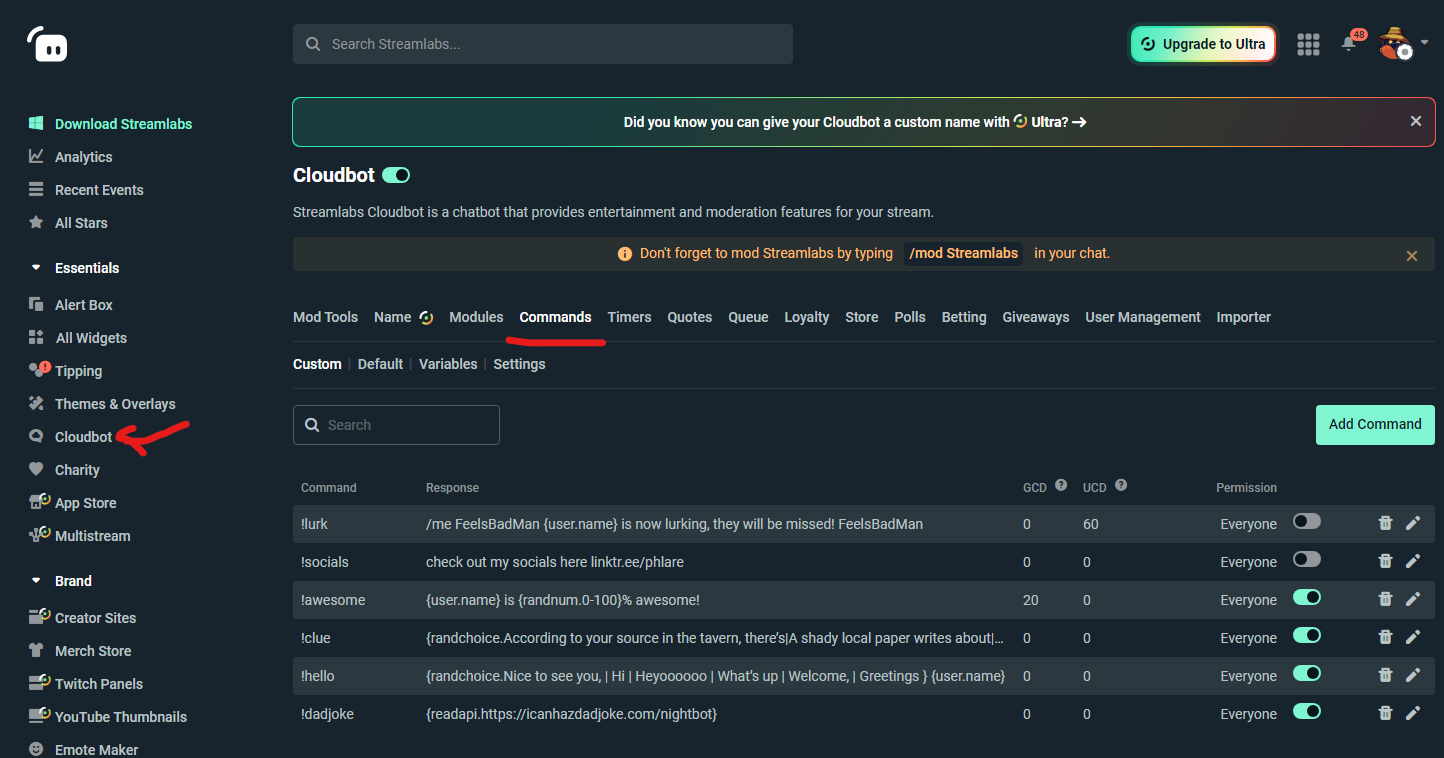Delete the !awesome command with trash icon
The width and height of the screenshot is (1444, 758).
[x=1385, y=599]
